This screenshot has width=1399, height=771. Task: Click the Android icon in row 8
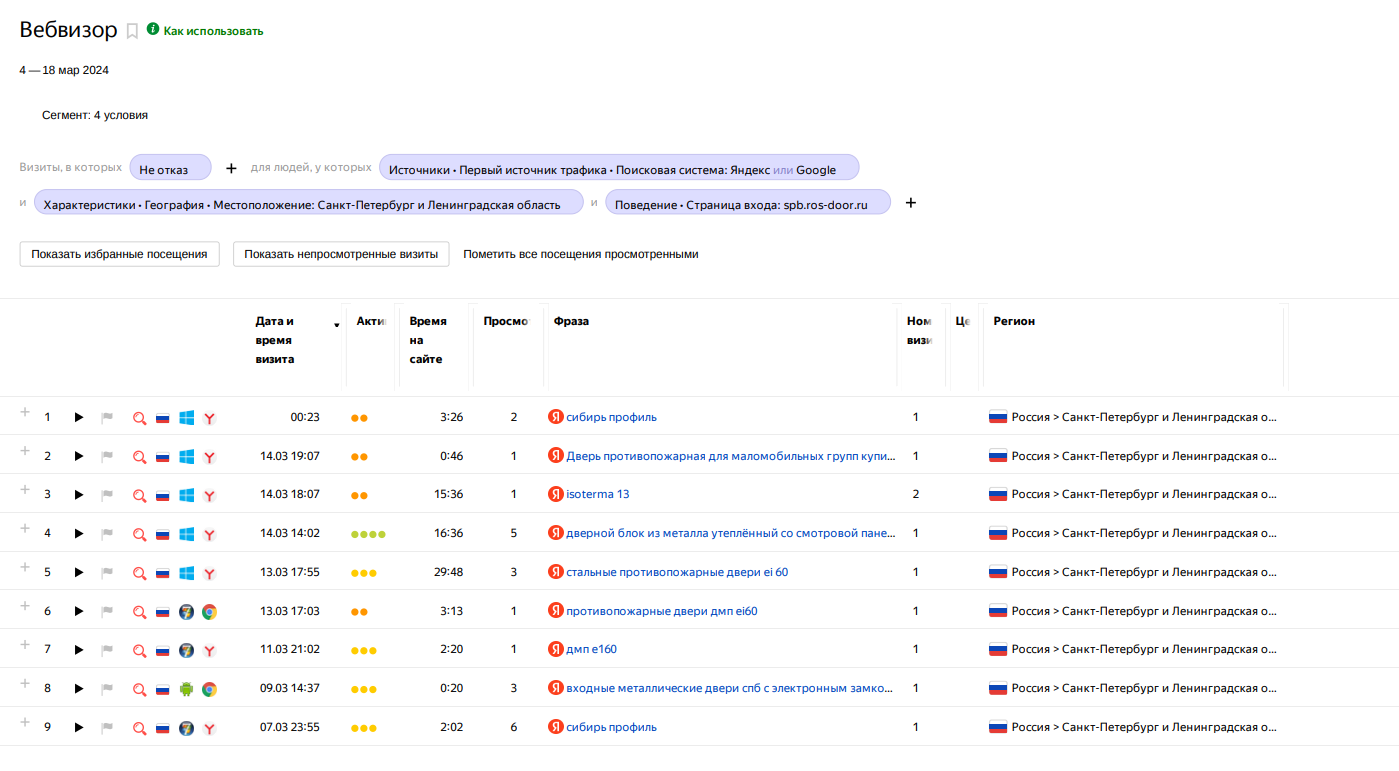point(186,689)
